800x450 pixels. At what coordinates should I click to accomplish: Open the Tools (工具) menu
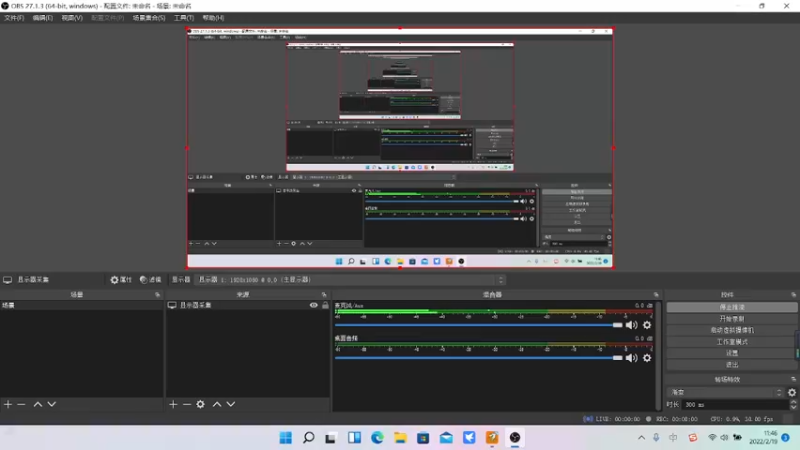(x=184, y=18)
